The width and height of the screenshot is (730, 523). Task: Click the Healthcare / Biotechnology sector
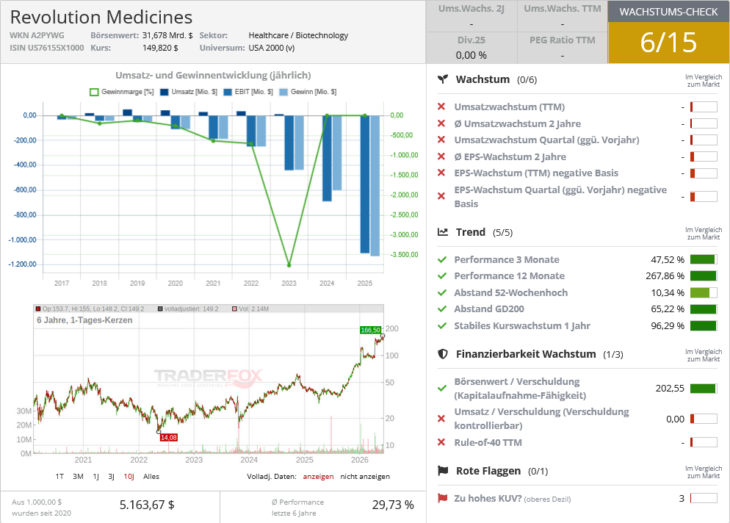(x=298, y=35)
